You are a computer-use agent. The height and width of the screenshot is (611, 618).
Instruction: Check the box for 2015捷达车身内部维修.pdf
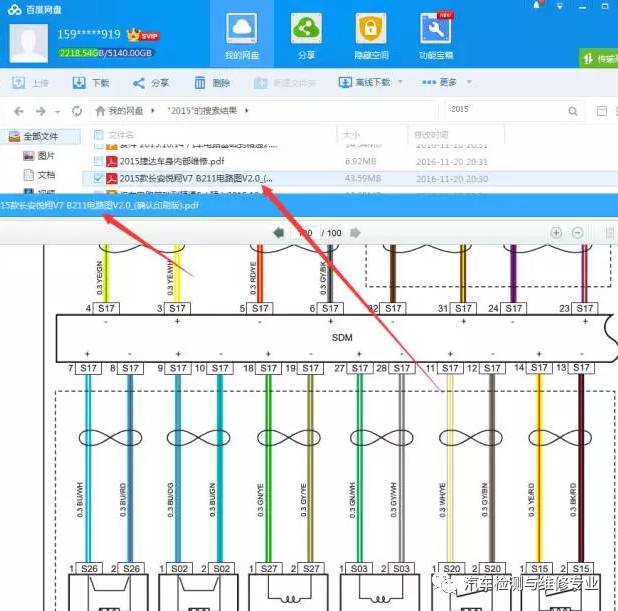click(97, 160)
